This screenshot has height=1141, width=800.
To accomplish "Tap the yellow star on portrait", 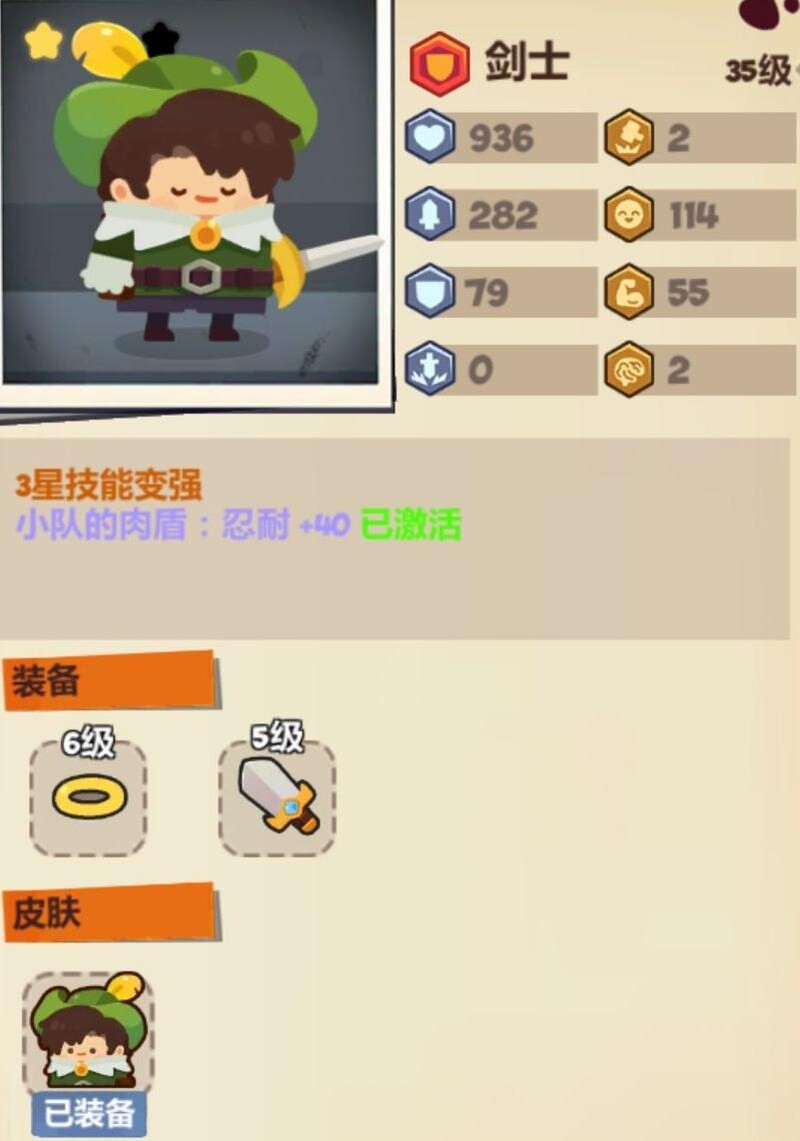I will 43,40.
